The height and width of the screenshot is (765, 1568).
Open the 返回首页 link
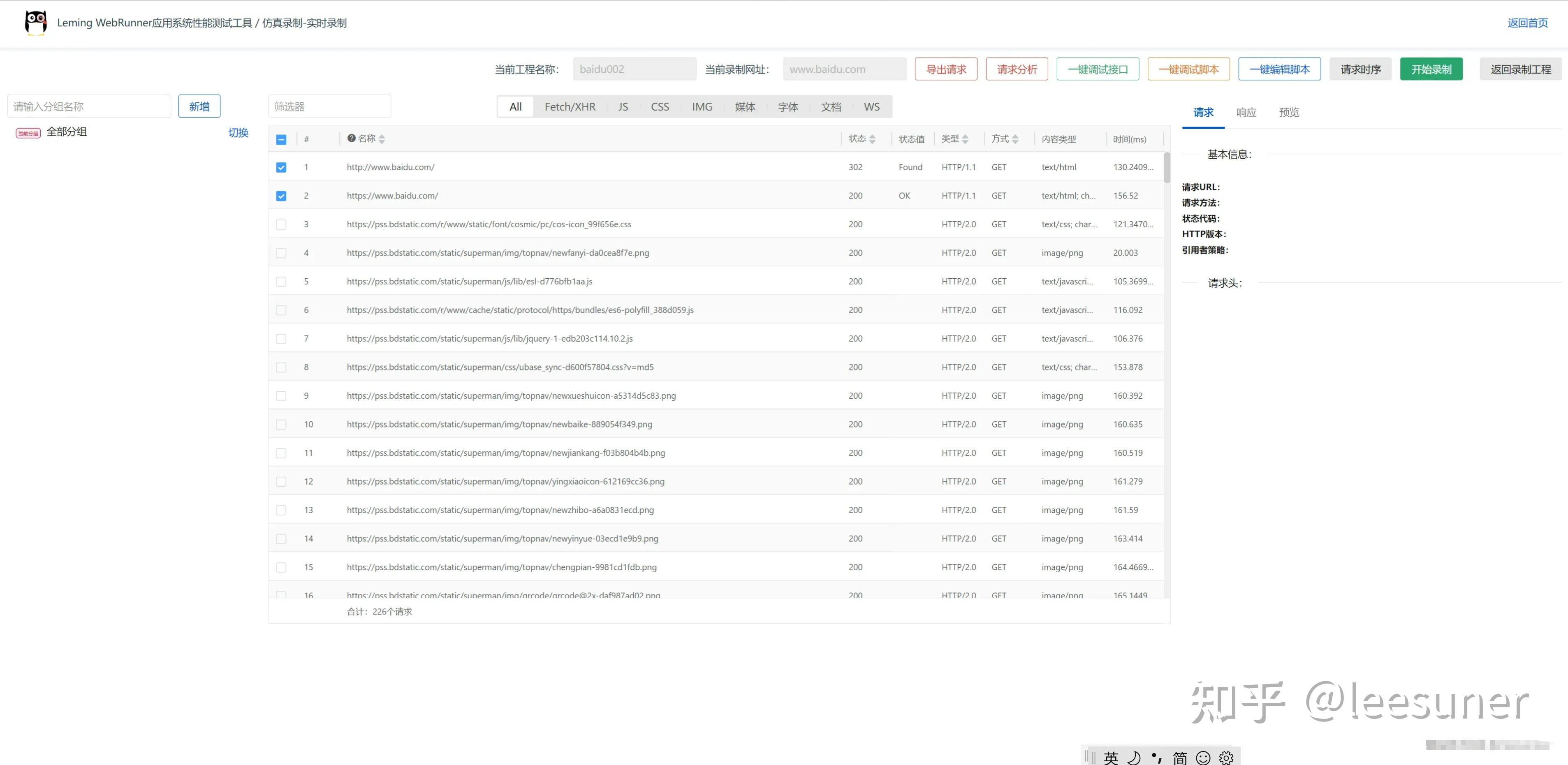point(1527,23)
